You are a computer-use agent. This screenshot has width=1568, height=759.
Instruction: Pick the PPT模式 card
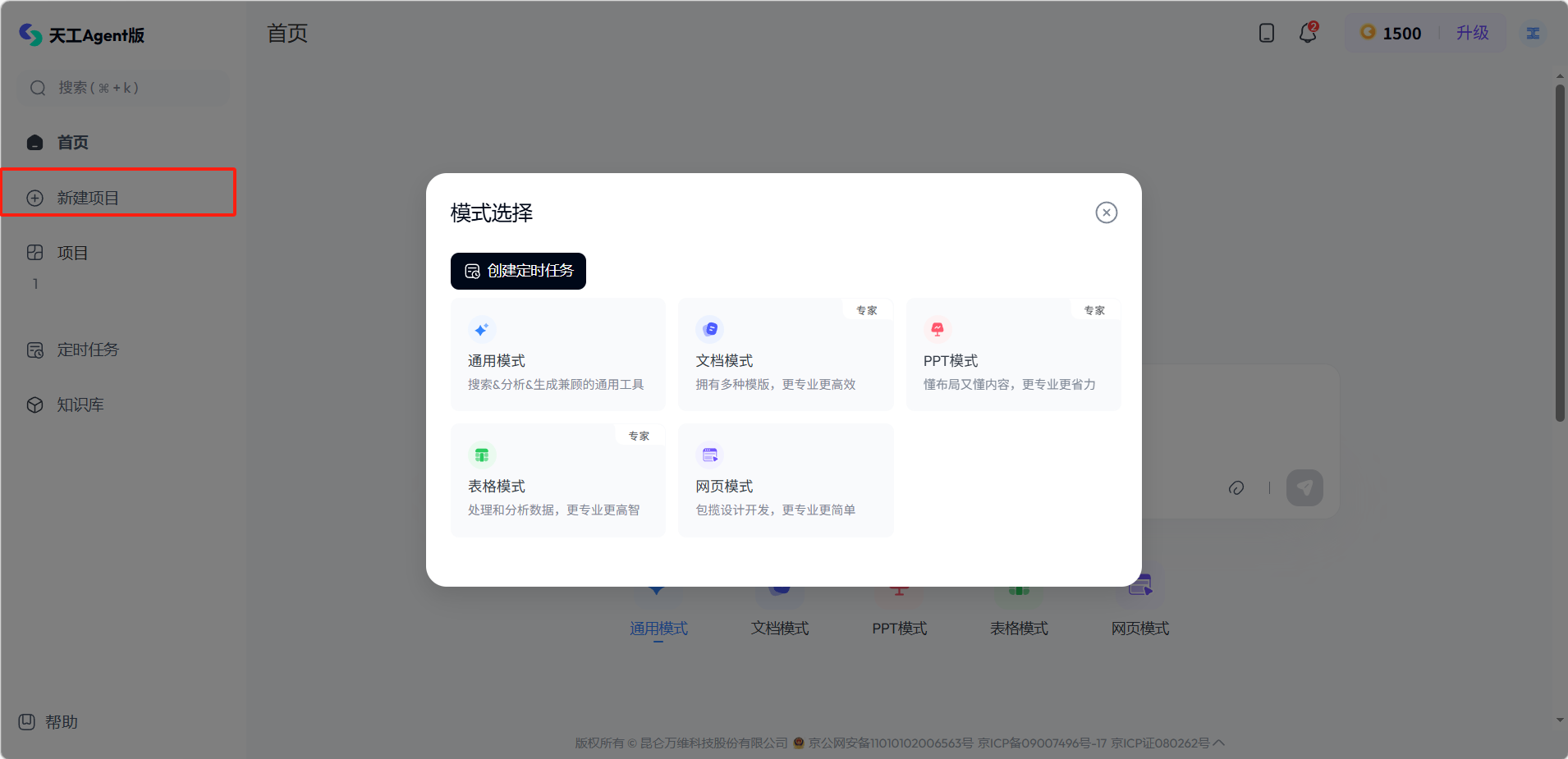pos(1013,354)
